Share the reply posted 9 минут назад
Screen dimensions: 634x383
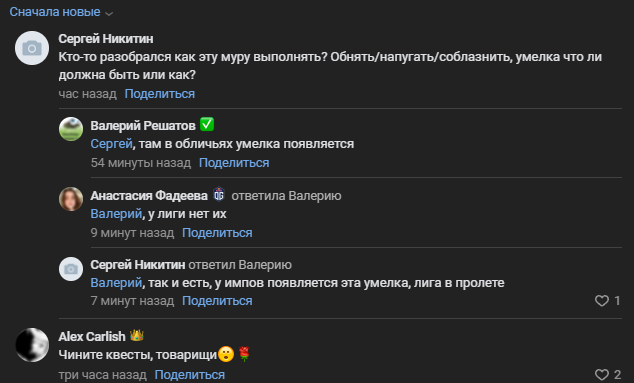click(x=217, y=233)
